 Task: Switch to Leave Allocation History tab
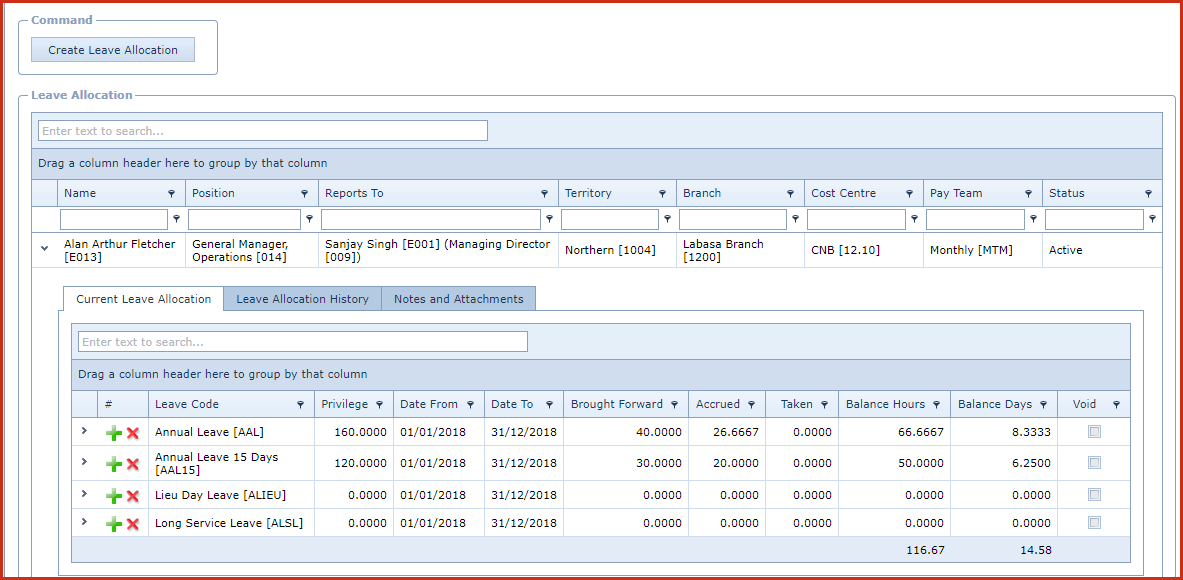[x=302, y=299]
